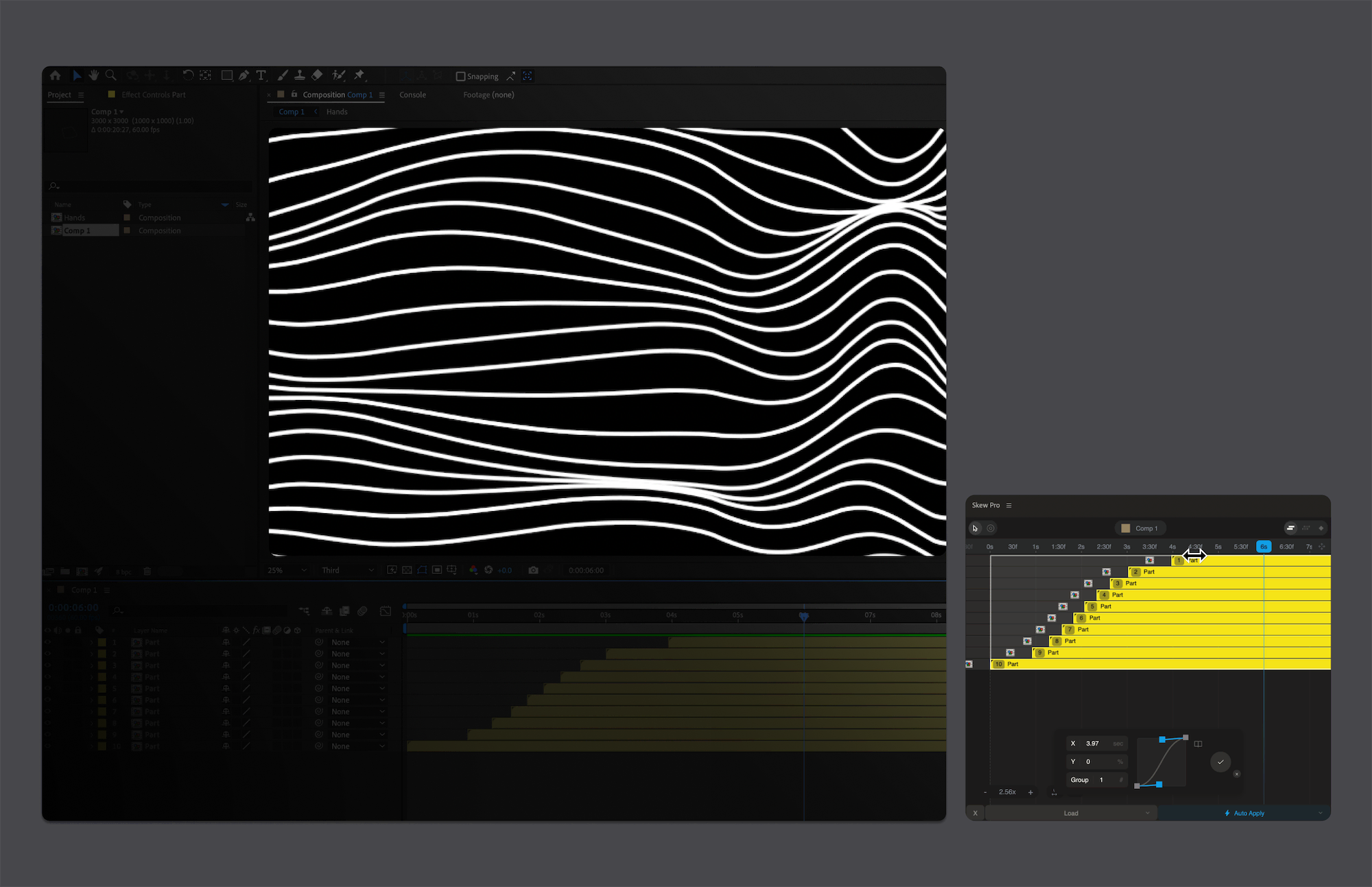The width and height of the screenshot is (1372, 887).
Task: Select the Zoom tool
Action: [x=110, y=75]
